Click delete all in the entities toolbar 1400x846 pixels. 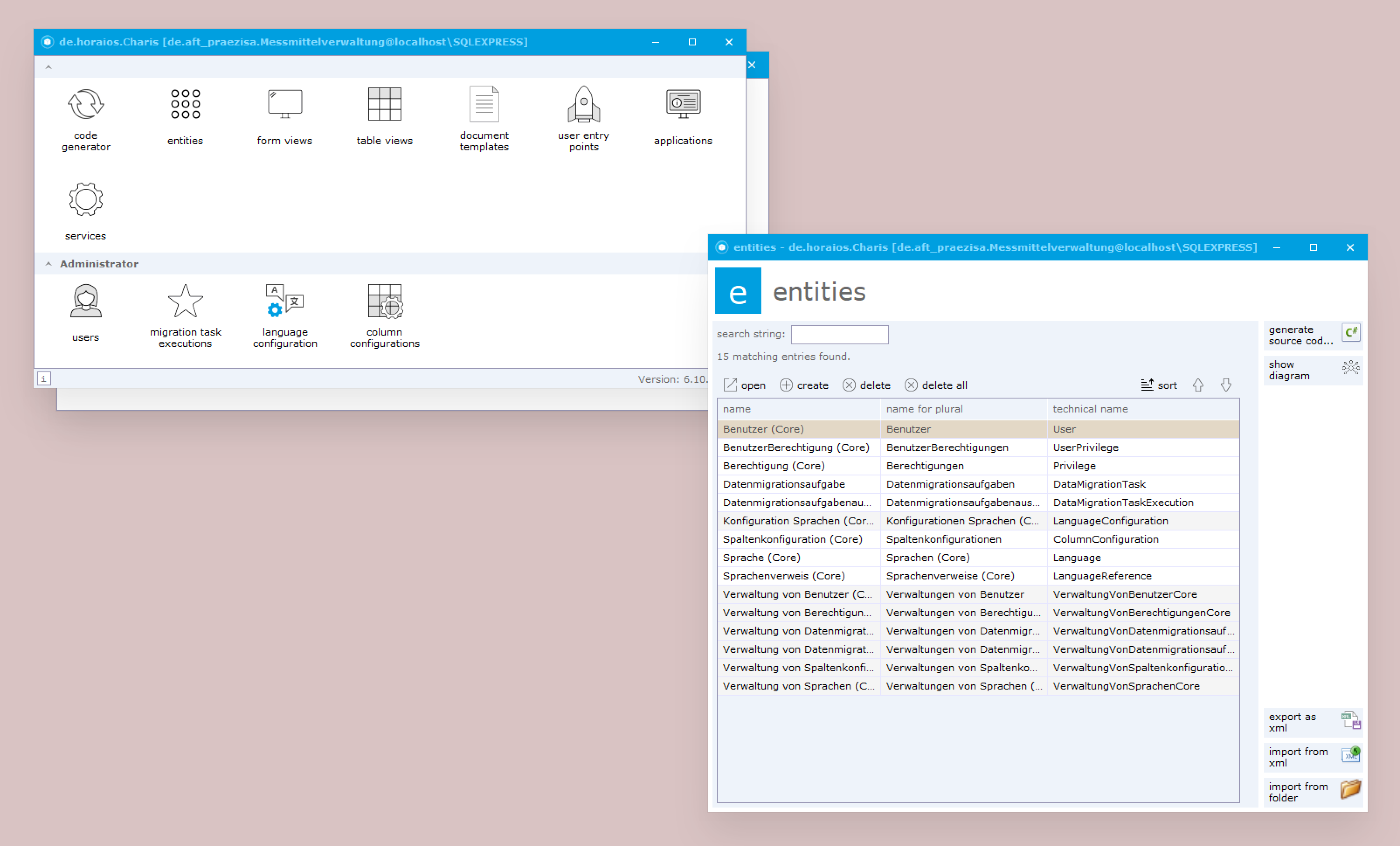[936, 385]
